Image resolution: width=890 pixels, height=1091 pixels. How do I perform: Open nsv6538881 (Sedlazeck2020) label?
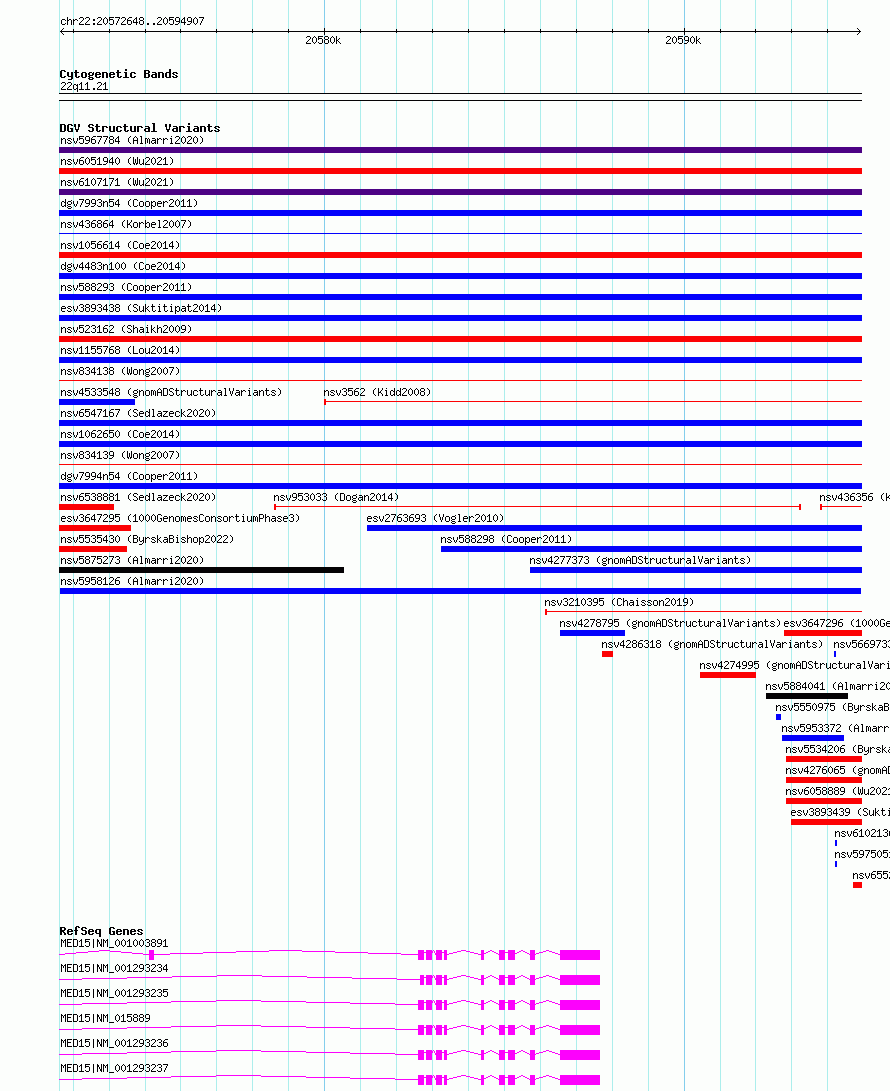[x=138, y=497]
